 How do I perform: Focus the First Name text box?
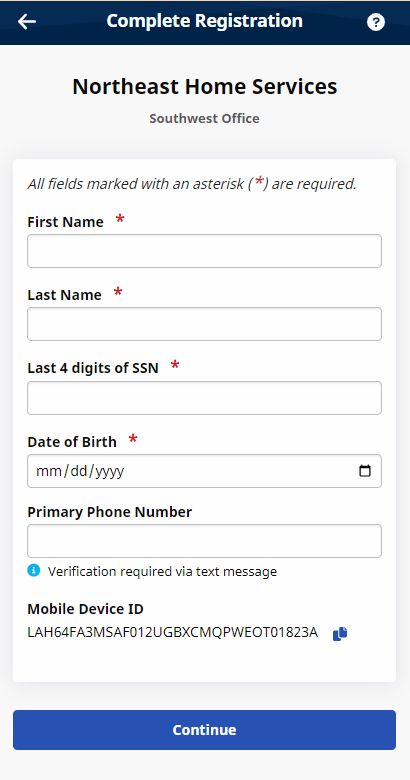205,251
